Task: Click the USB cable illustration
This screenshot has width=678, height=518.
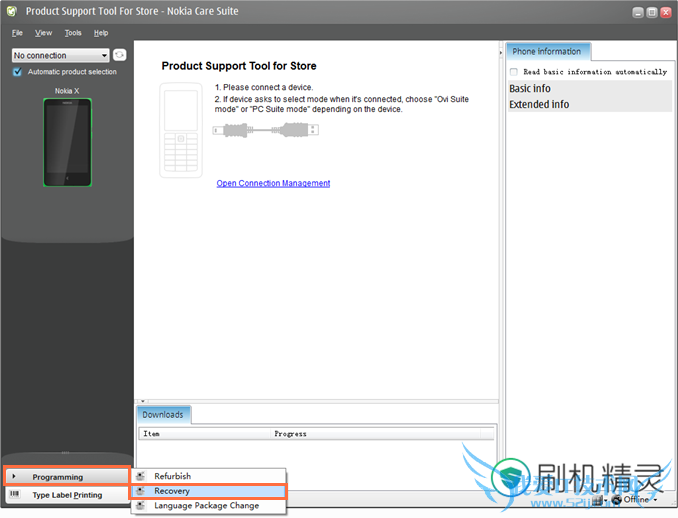Action: [x=265, y=130]
